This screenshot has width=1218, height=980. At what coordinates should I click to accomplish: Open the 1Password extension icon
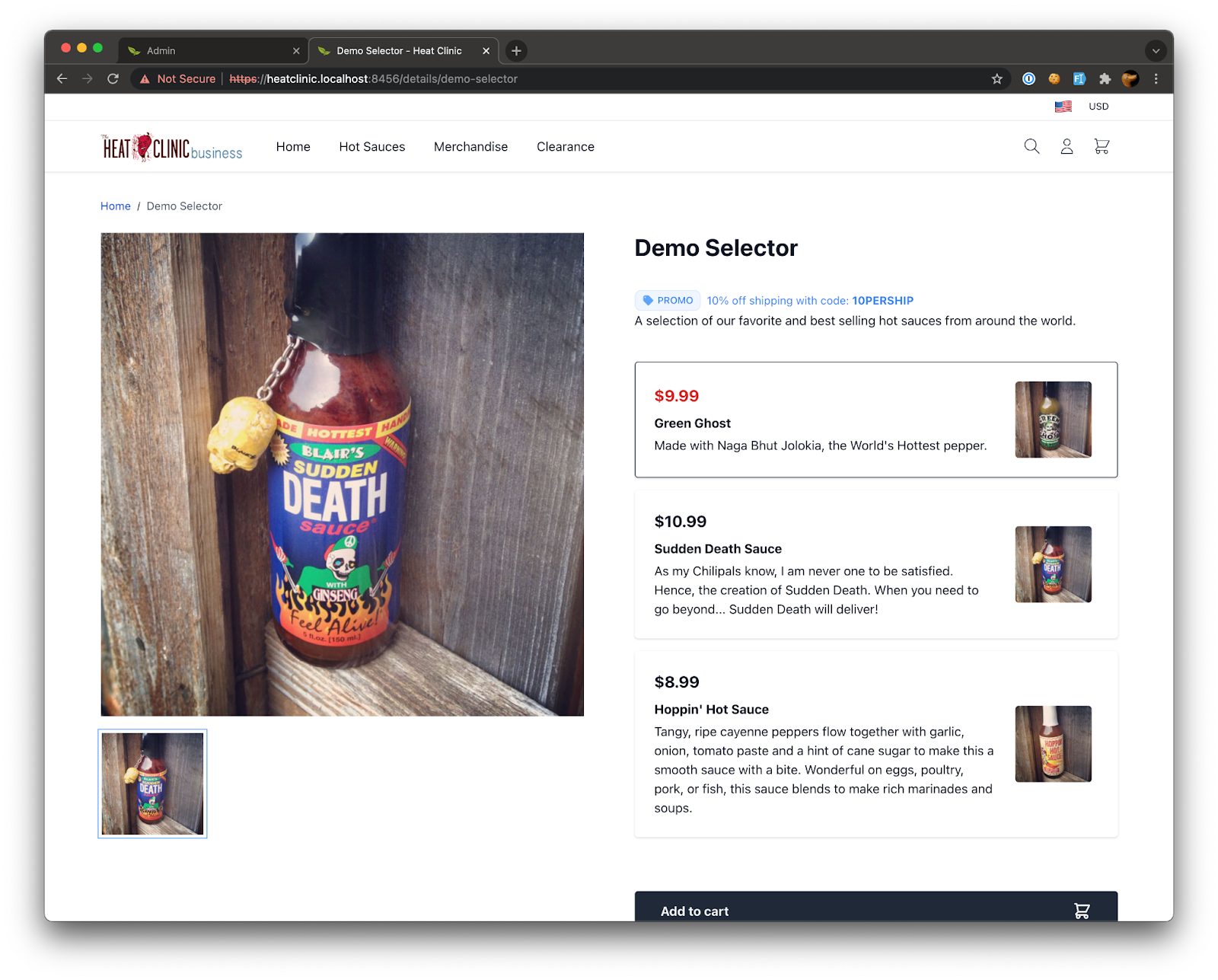tap(1028, 78)
